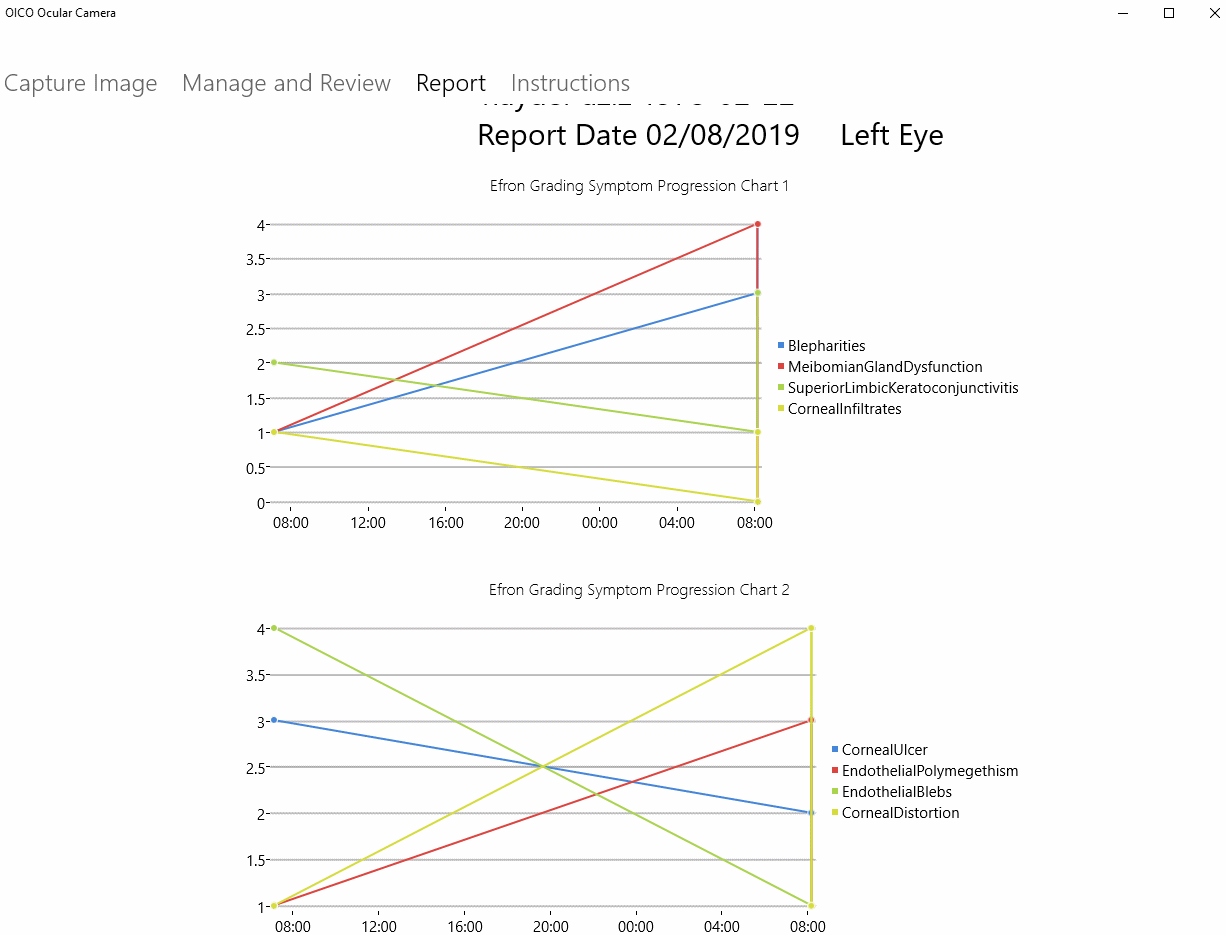Click the green start point at grade 4 in Chart 2
The height and width of the screenshot is (935, 1226).
point(274,628)
